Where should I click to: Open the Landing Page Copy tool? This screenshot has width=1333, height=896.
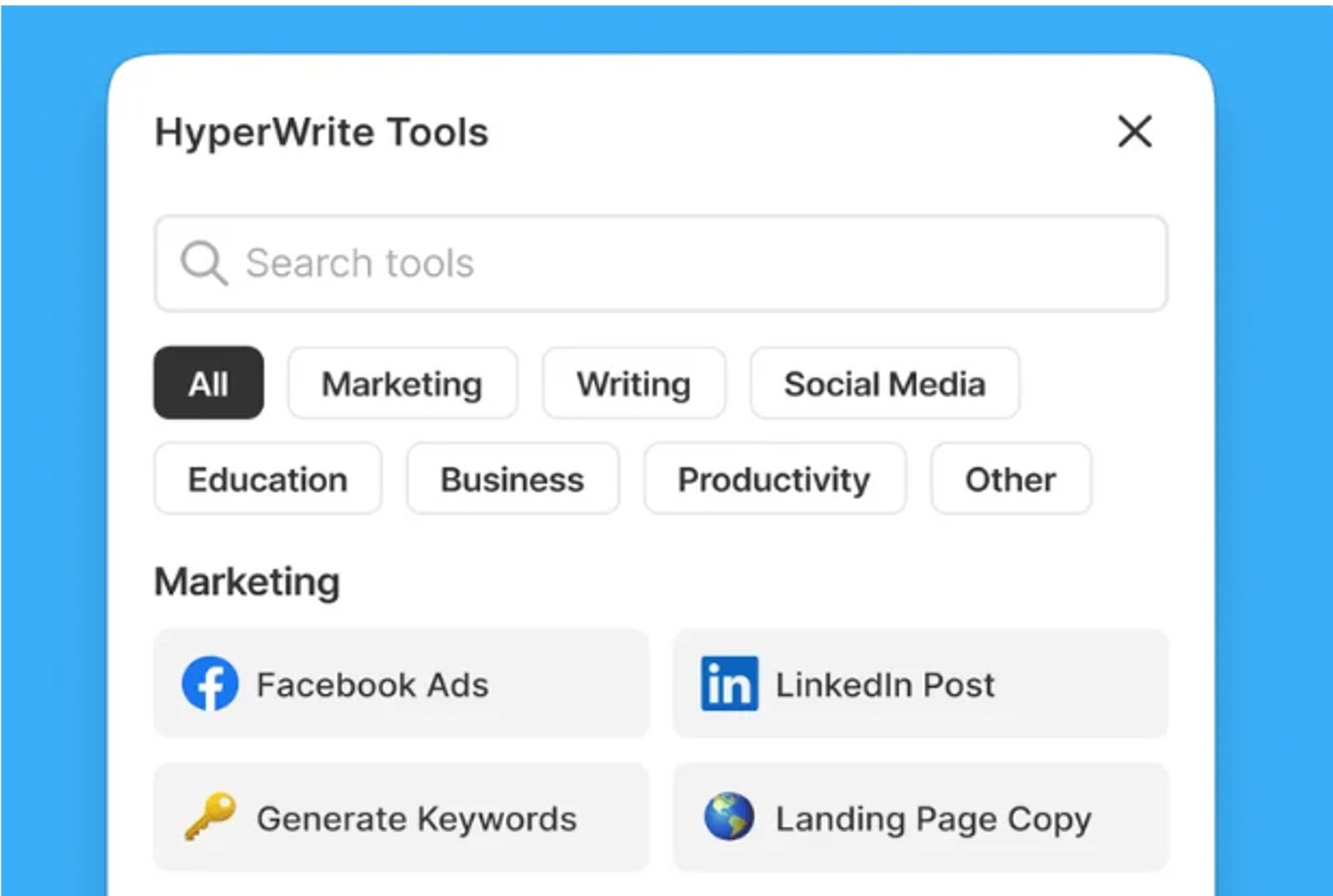(x=921, y=818)
